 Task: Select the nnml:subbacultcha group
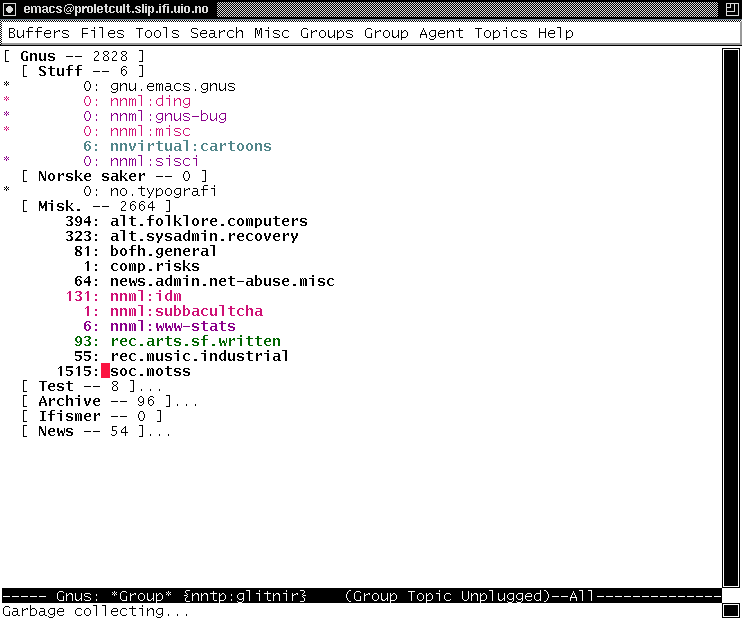click(186, 311)
